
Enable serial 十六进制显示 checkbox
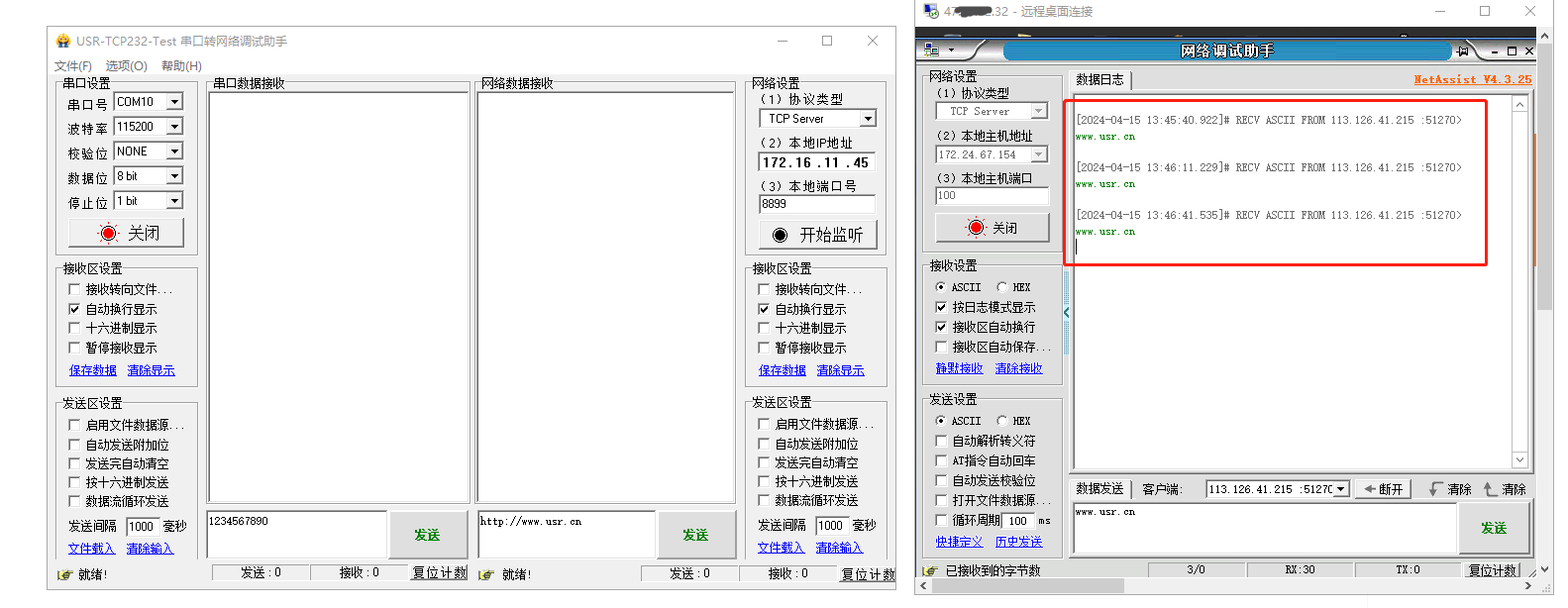click(x=73, y=328)
